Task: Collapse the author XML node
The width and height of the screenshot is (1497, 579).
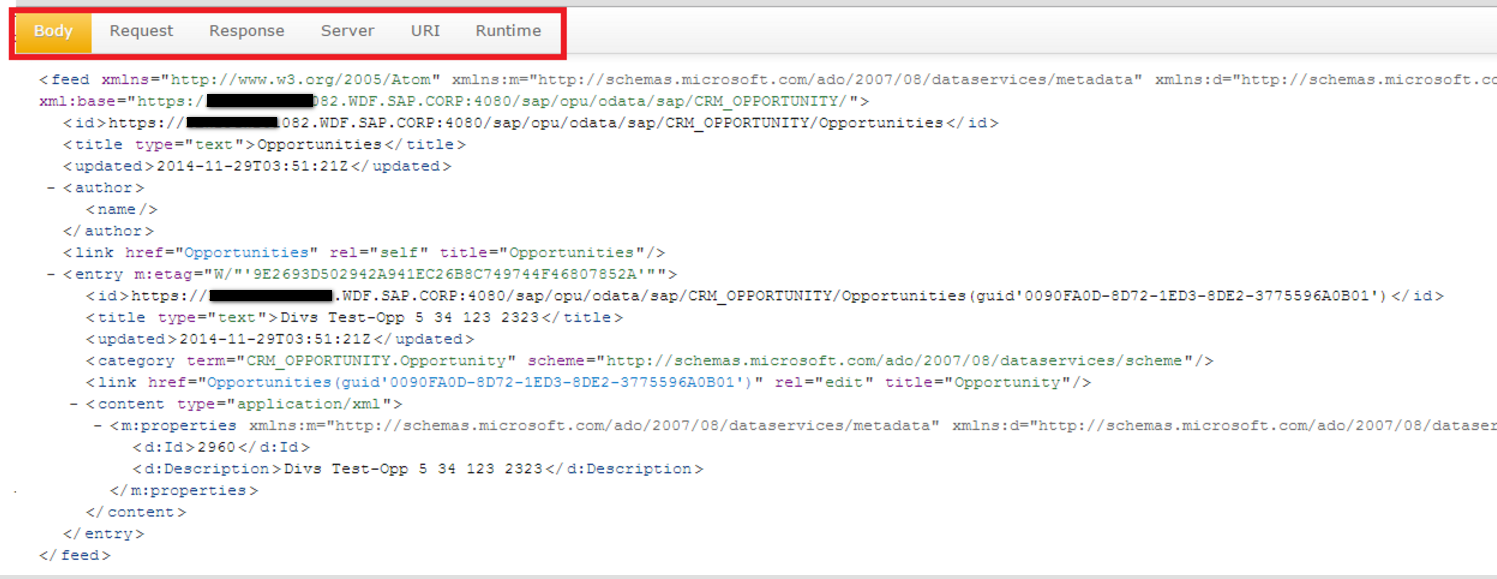Action: (50, 188)
